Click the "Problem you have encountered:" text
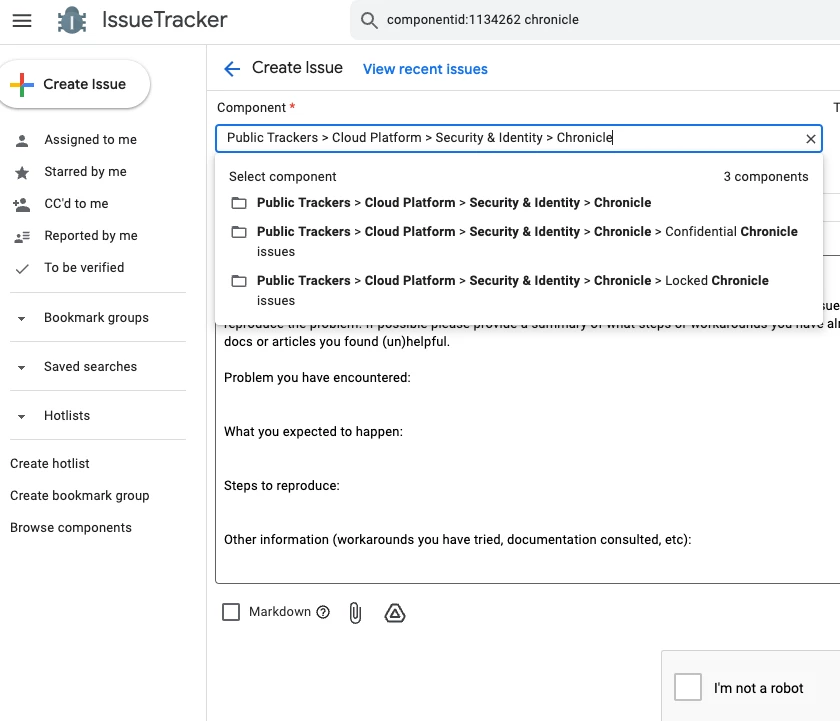The width and height of the screenshot is (840, 721). click(x=317, y=378)
